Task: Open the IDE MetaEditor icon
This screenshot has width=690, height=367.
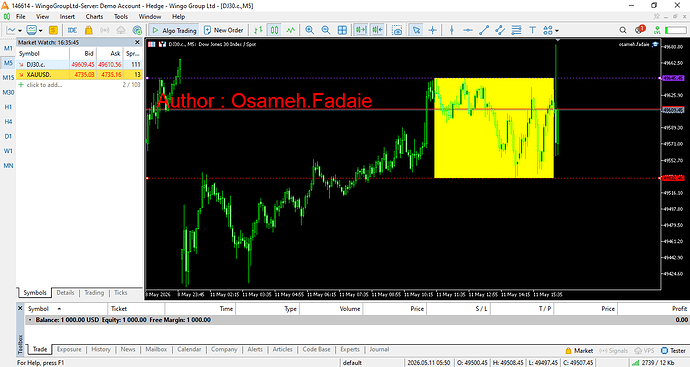Action: coord(73,30)
